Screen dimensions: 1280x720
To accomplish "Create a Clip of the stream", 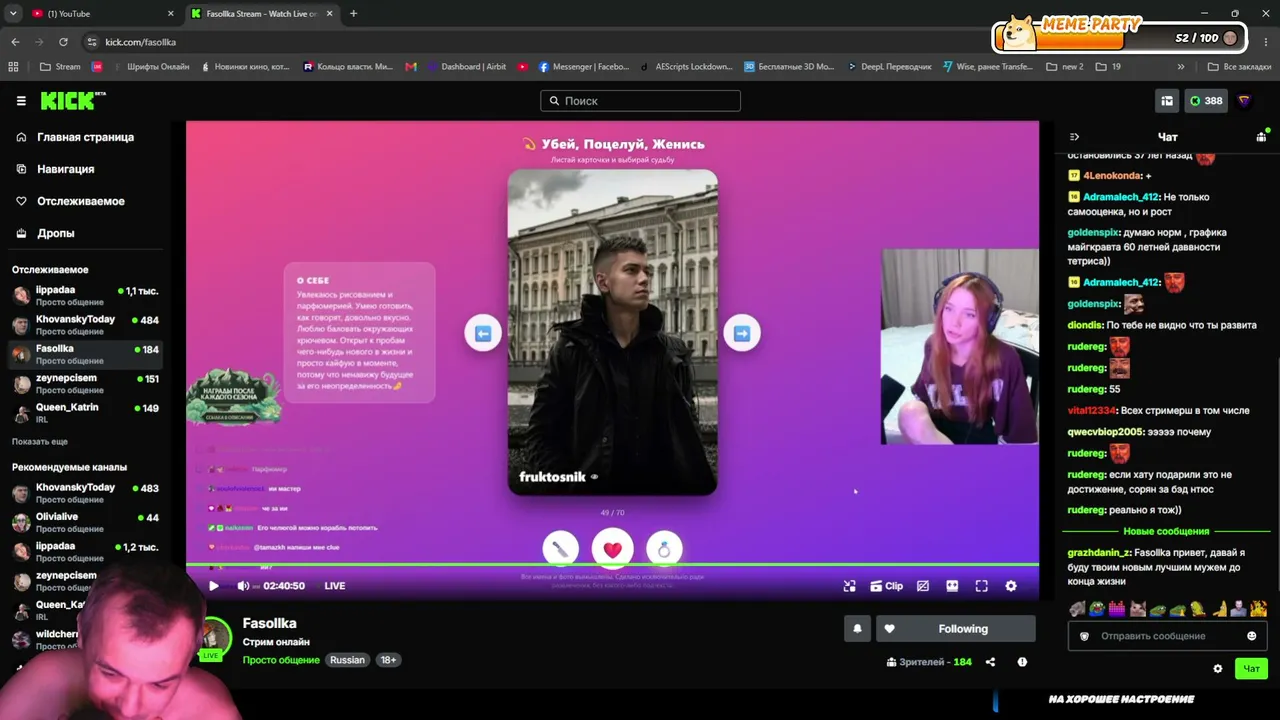I will point(886,586).
